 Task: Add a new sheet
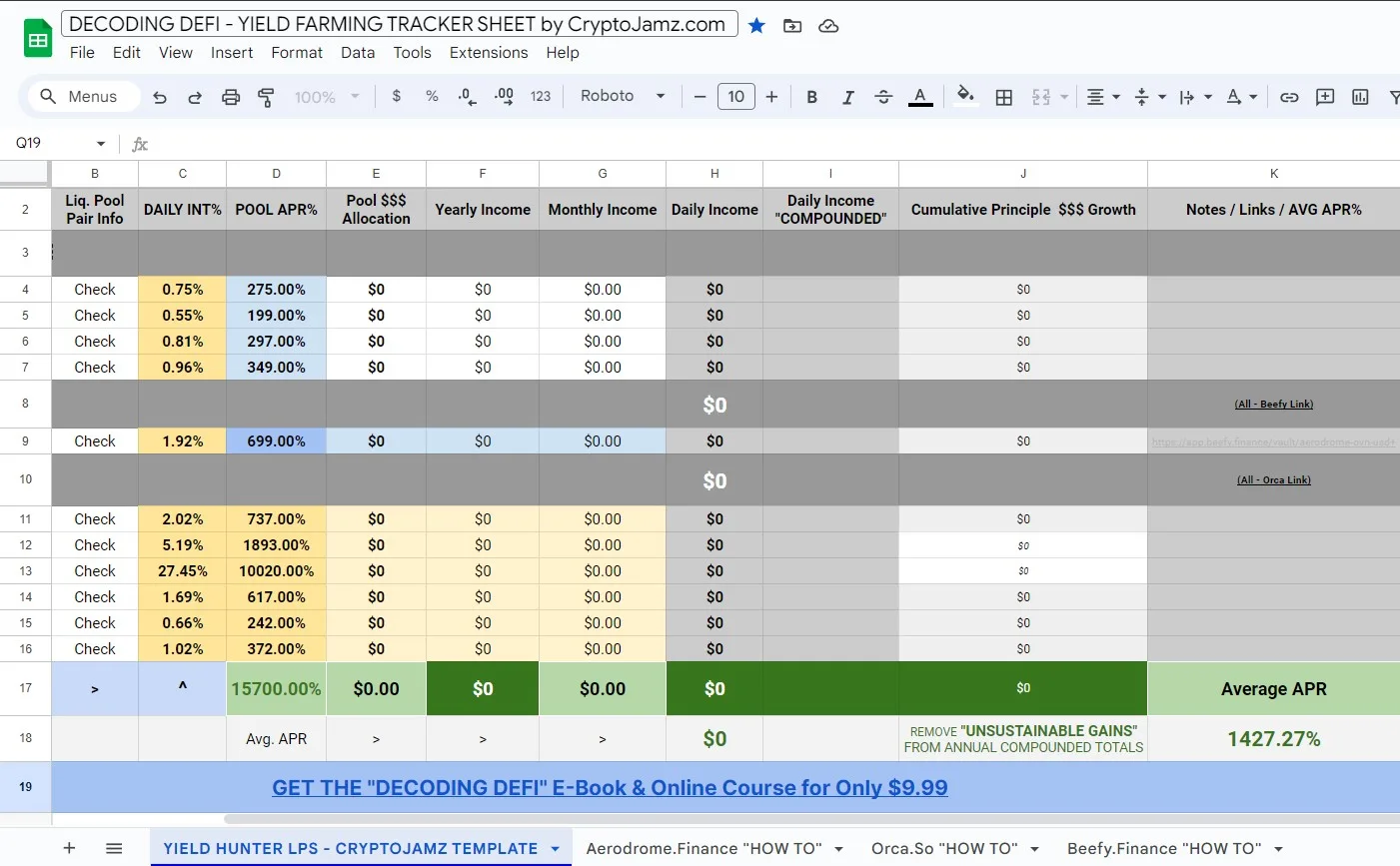click(x=69, y=848)
